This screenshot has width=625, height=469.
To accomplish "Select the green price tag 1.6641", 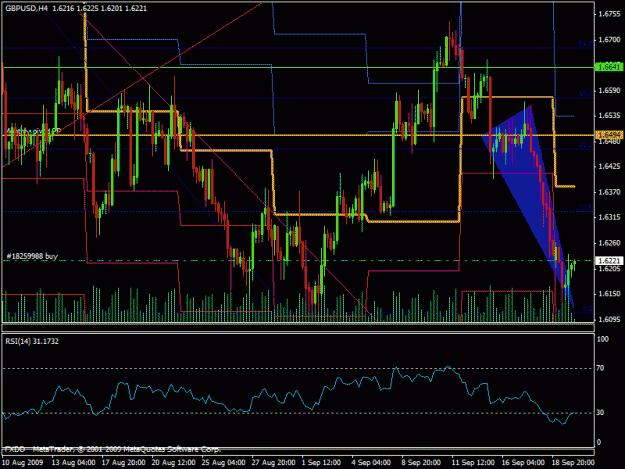I will 609,67.
